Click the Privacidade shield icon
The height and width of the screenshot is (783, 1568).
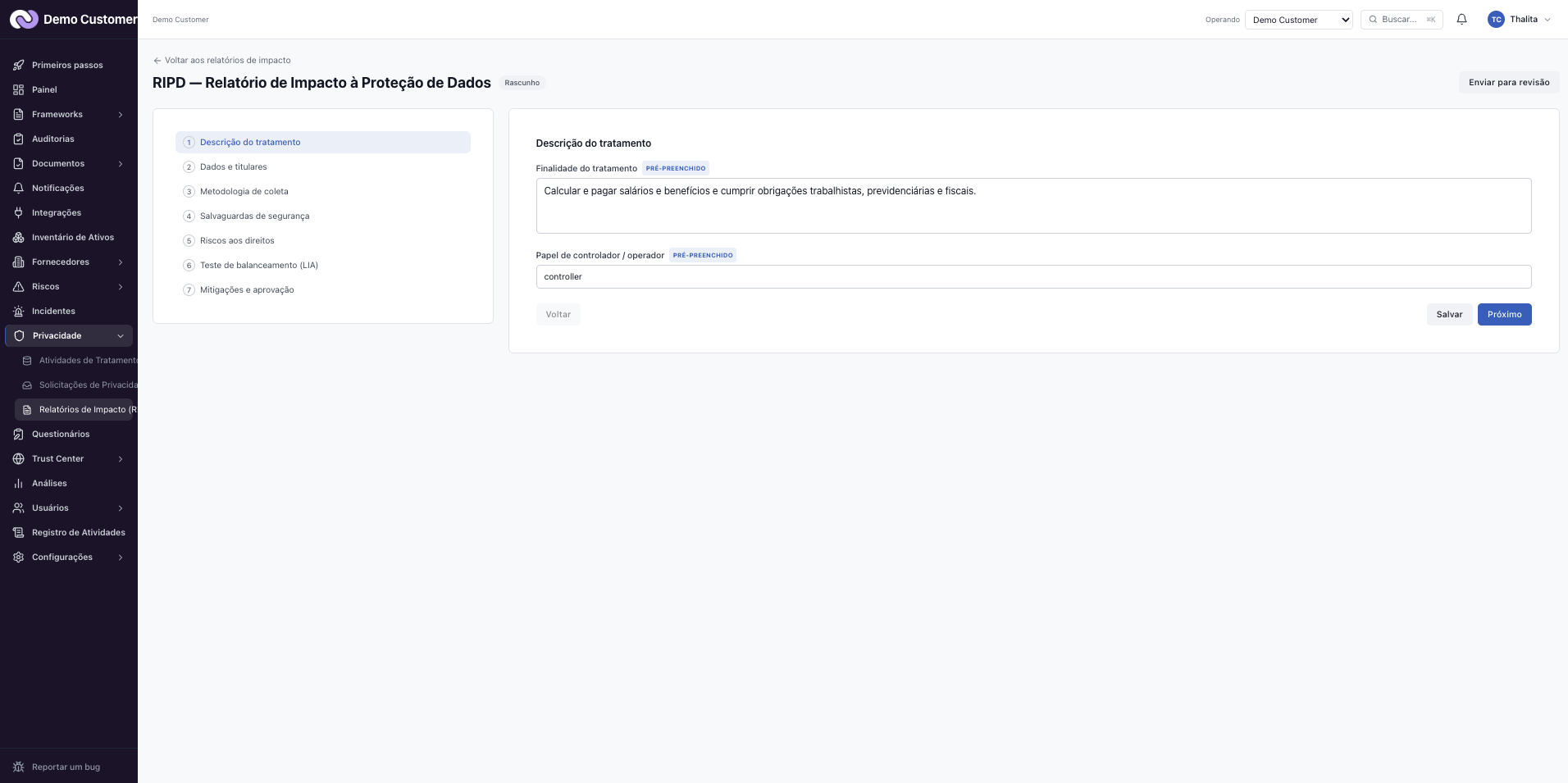20,335
